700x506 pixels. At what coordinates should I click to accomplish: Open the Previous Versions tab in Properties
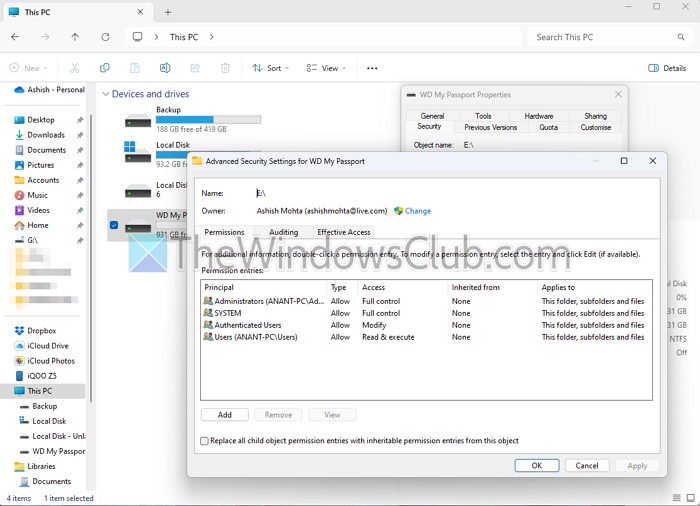[491, 127]
